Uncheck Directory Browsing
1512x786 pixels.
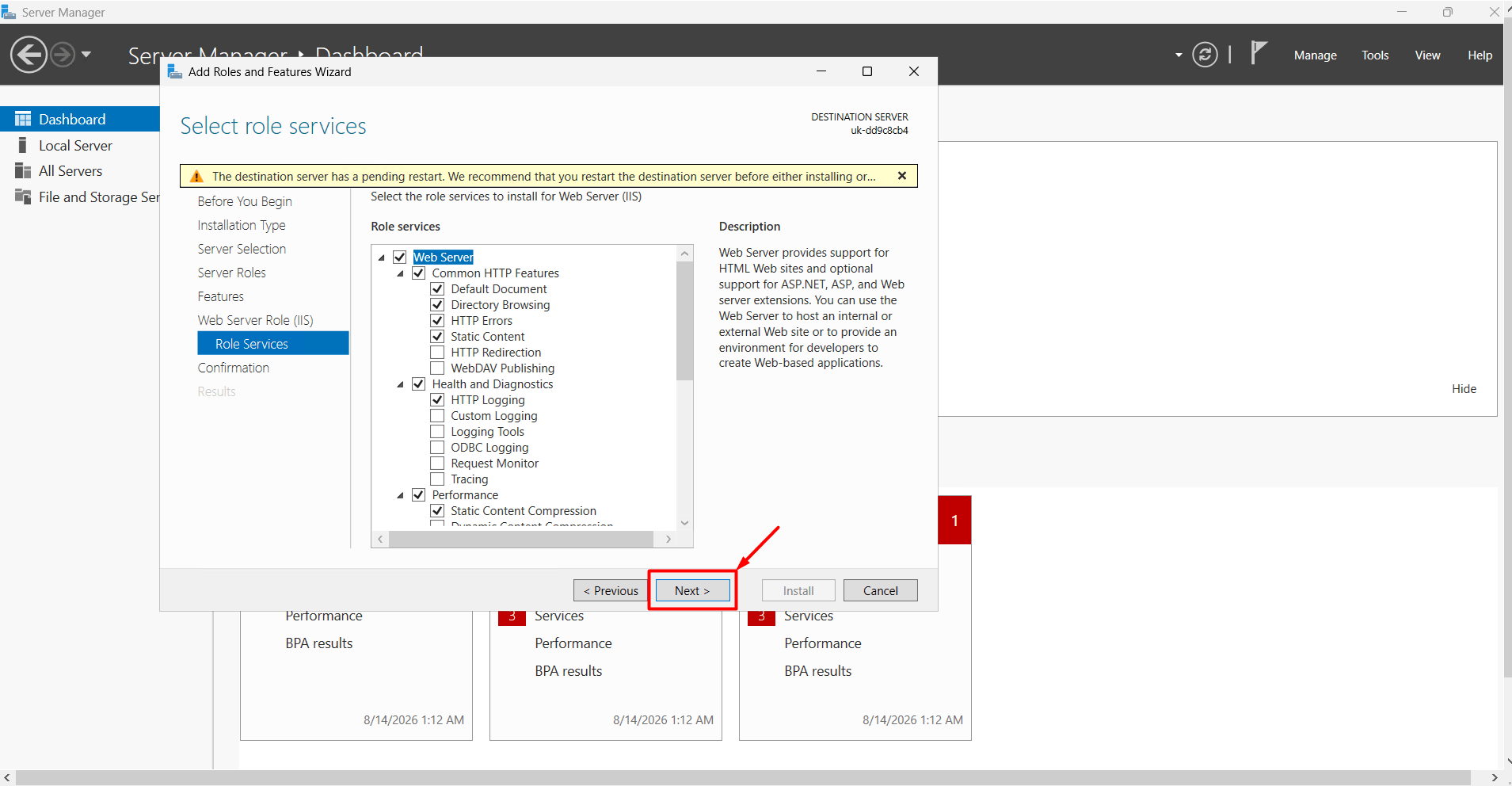tap(437, 305)
